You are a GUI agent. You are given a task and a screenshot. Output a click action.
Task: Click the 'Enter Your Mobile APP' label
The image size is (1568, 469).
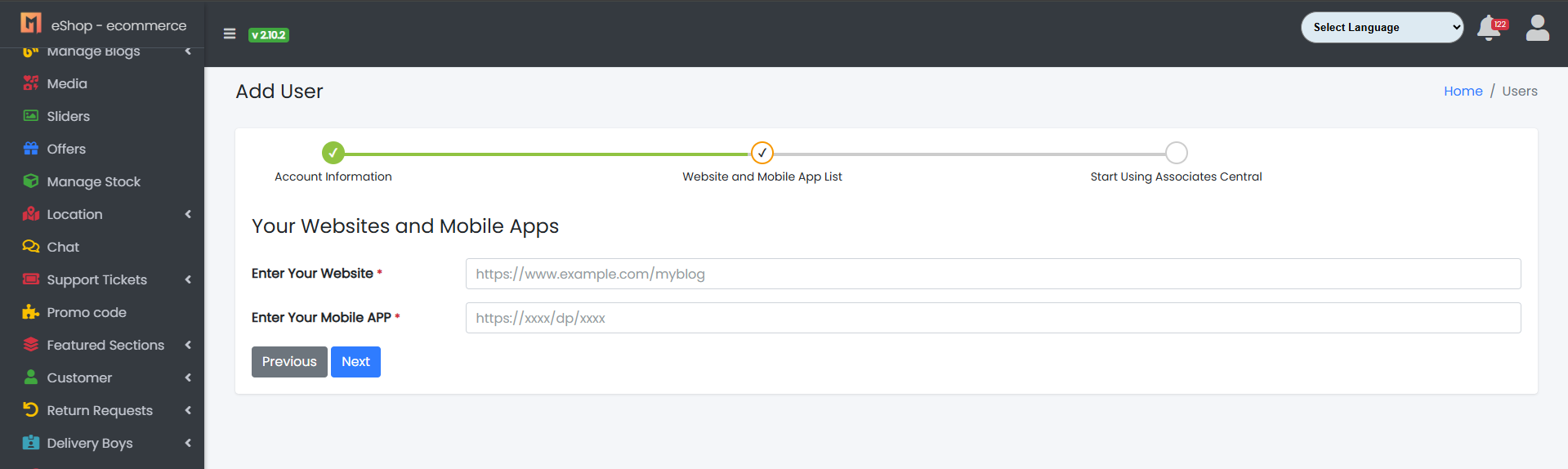pos(321,318)
